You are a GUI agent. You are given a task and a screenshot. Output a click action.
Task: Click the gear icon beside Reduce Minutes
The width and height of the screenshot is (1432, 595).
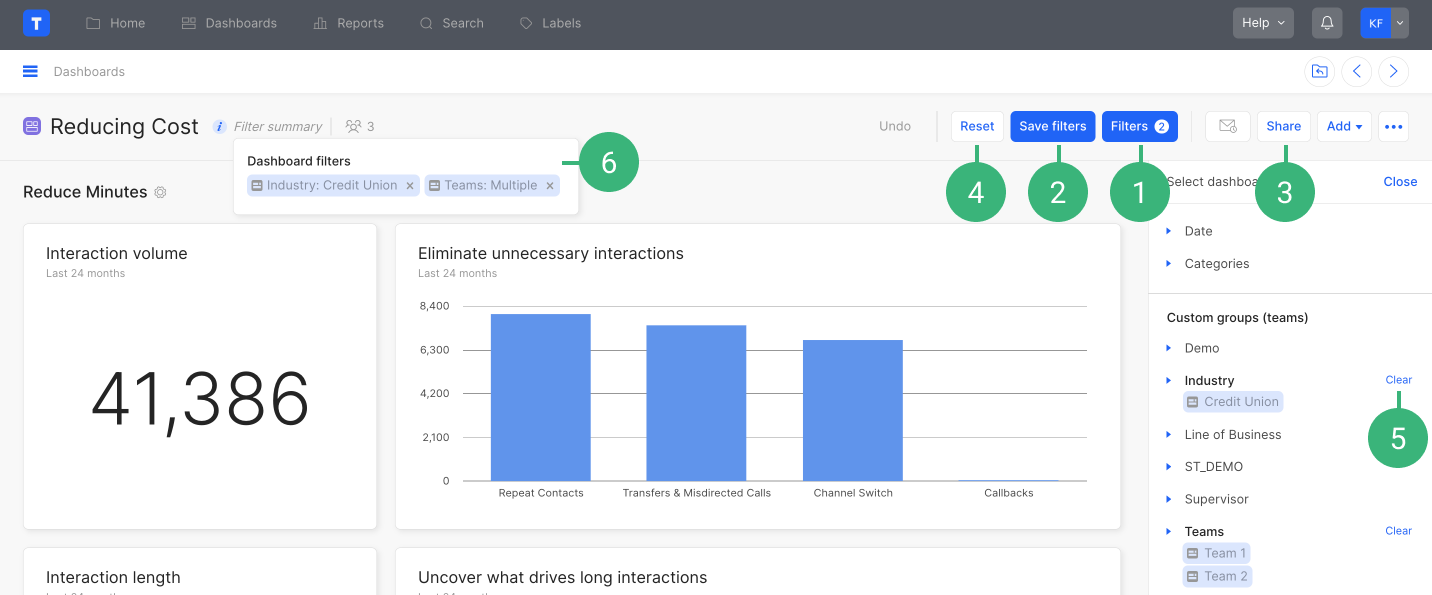[160, 192]
